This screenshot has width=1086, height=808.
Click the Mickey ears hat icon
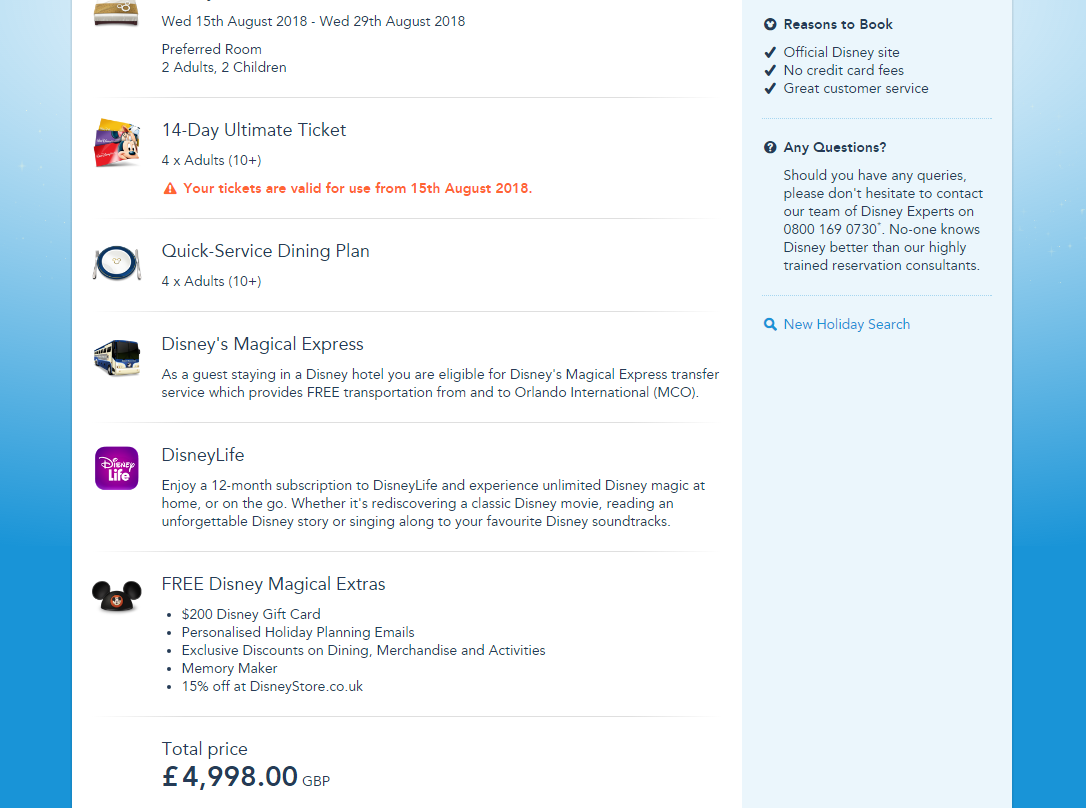(x=117, y=596)
